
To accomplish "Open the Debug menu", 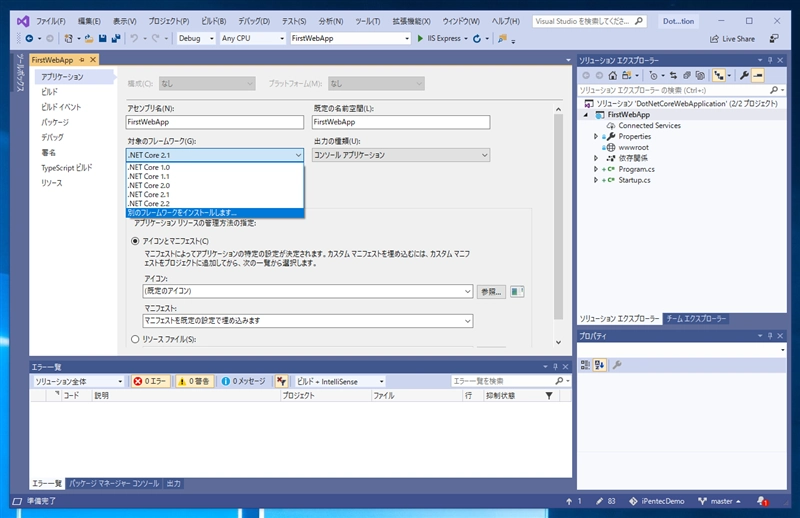I will [x=254, y=21].
